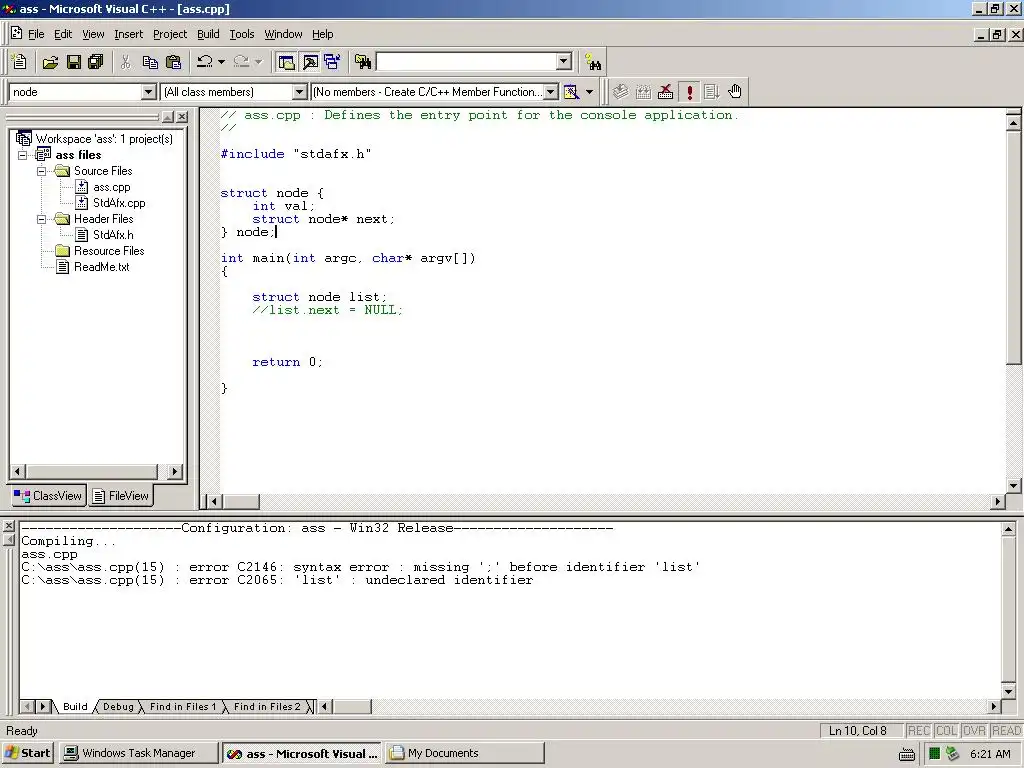Click the Insert Breakpoint hand icon
This screenshot has width=1024, height=768.
click(x=735, y=92)
